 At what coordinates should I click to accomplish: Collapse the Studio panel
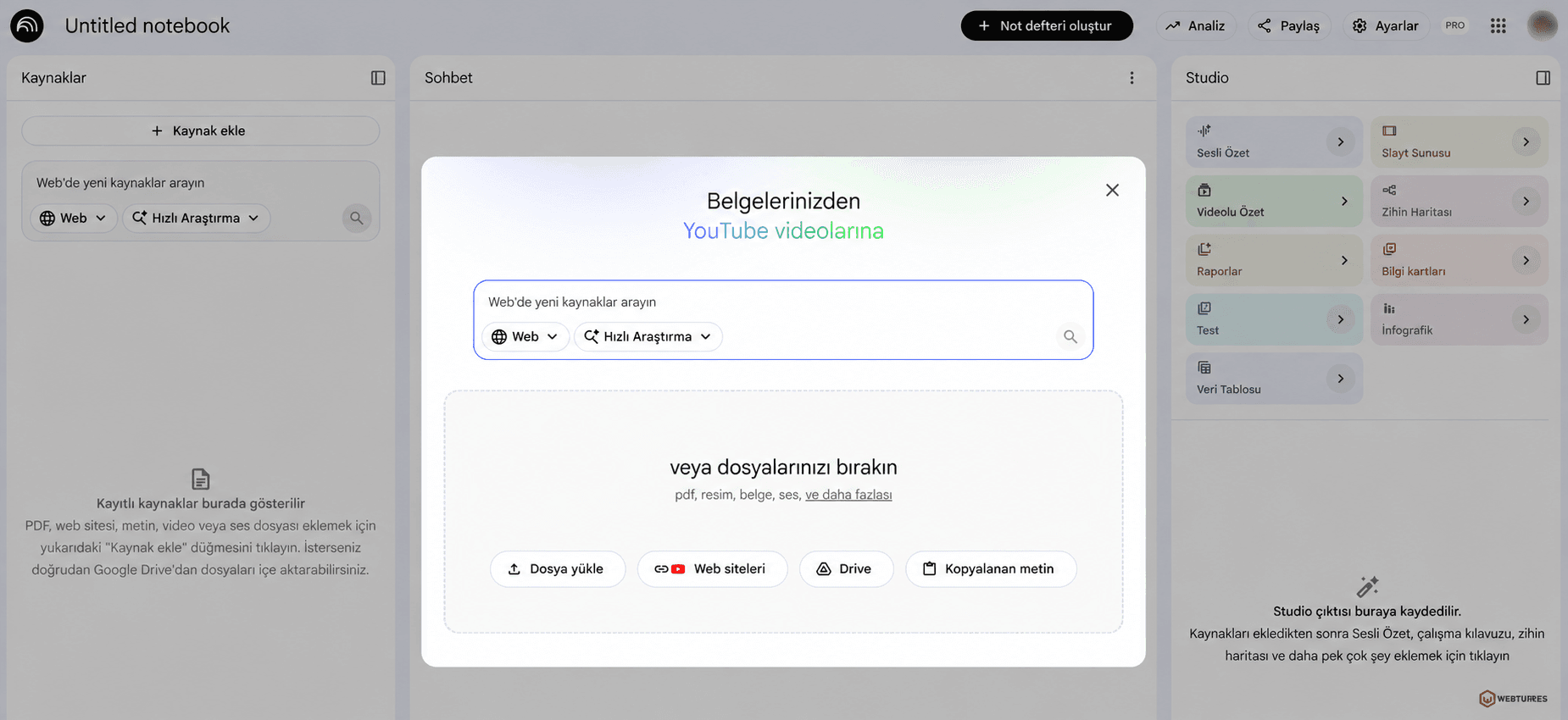point(1543,78)
